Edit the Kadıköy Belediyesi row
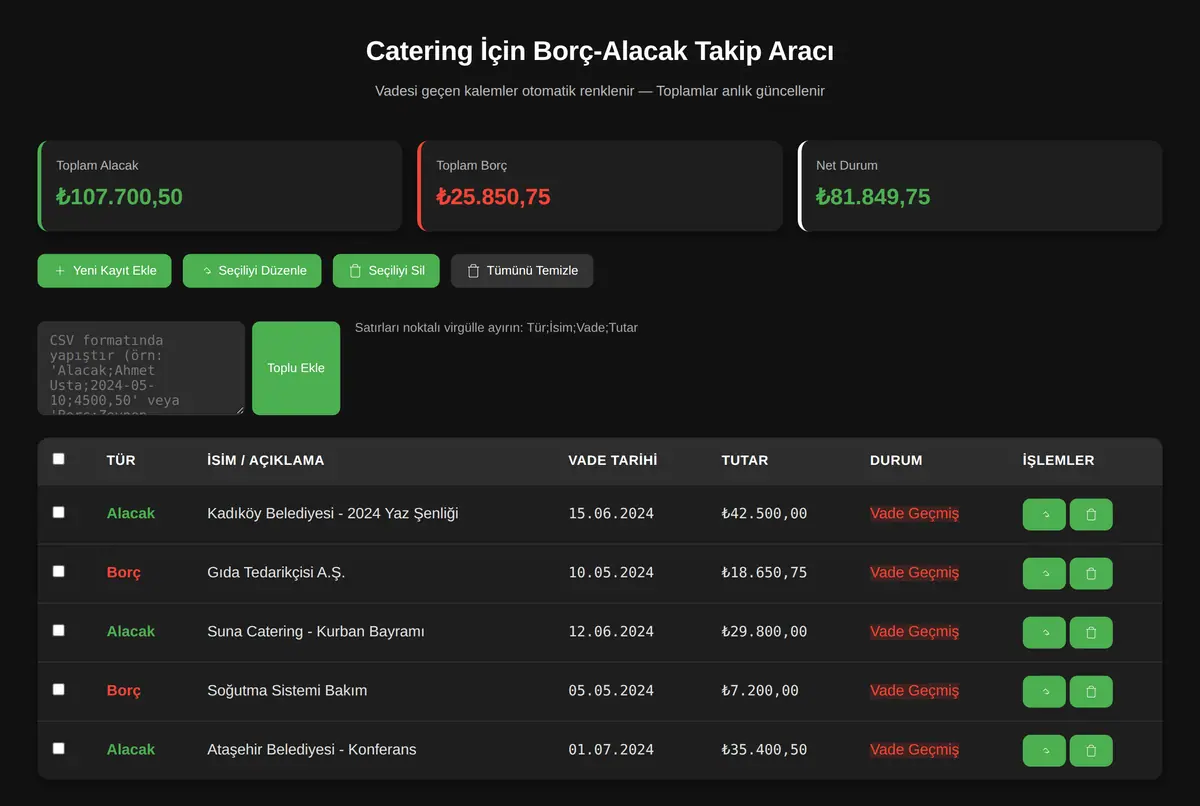This screenshot has width=1200, height=806. pos(1044,515)
